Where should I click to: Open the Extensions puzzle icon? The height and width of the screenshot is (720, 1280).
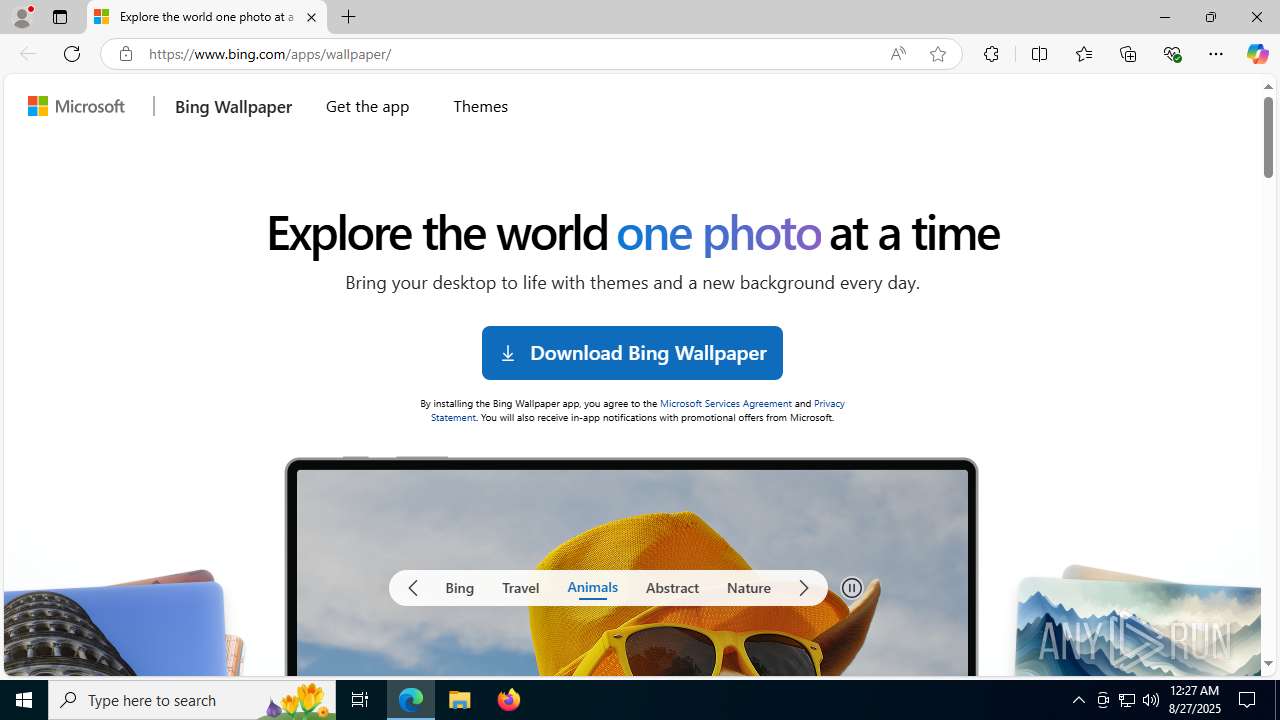[x=991, y=54]
